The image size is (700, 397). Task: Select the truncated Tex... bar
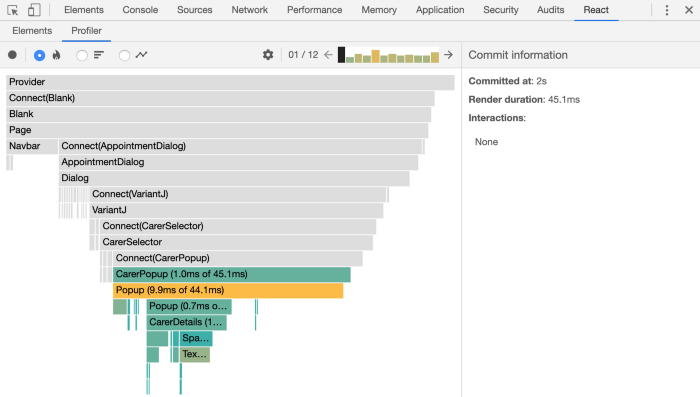[195, 355]
